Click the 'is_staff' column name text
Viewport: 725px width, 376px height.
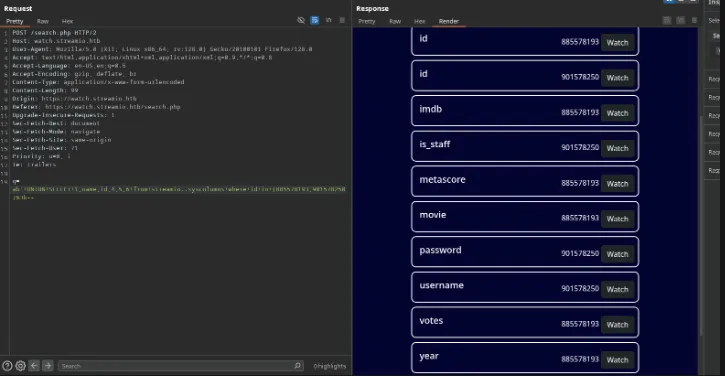435,144
